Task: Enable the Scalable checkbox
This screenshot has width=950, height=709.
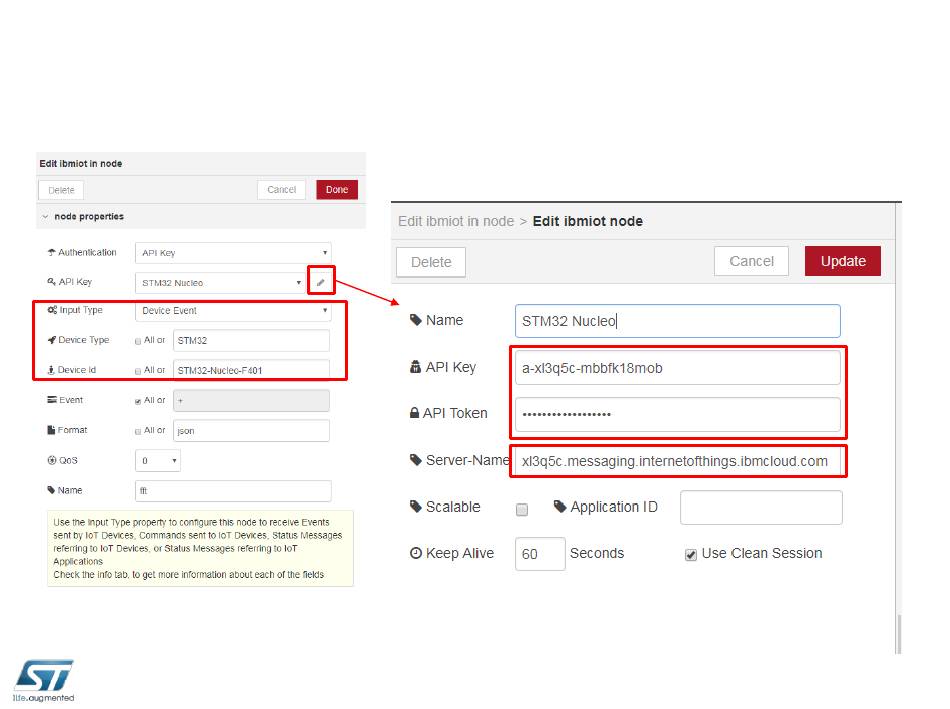Action: pyautogui.click(x=522, y=509)
